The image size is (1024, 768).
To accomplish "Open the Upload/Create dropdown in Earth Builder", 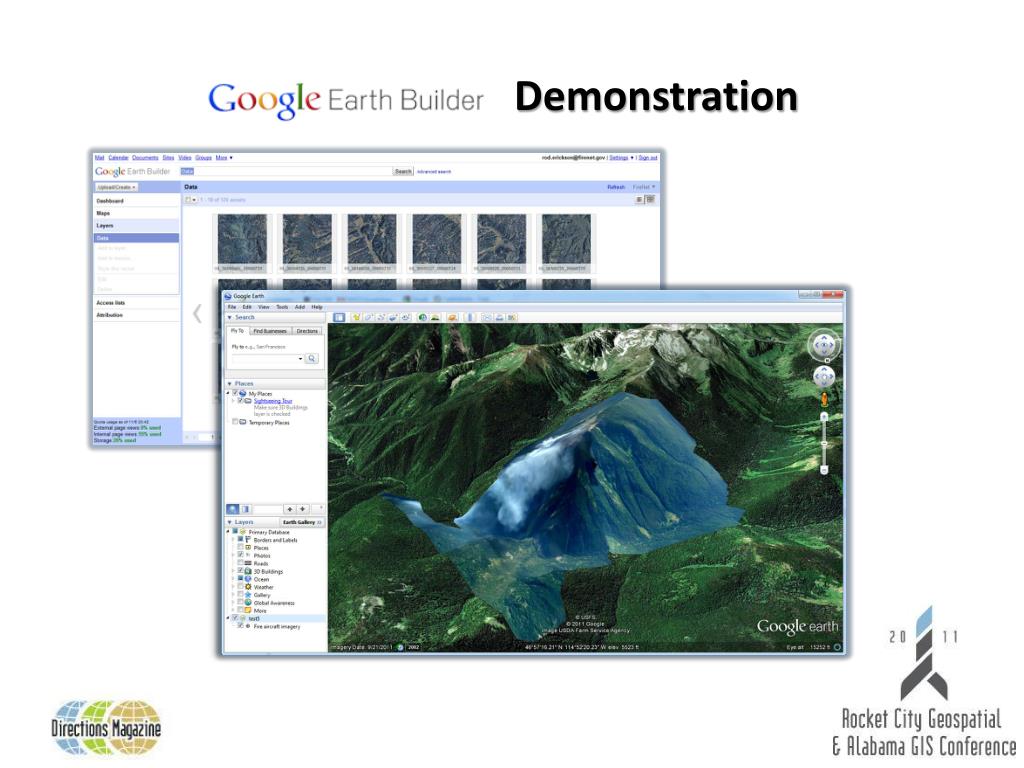I will click(x=116, y=187).
